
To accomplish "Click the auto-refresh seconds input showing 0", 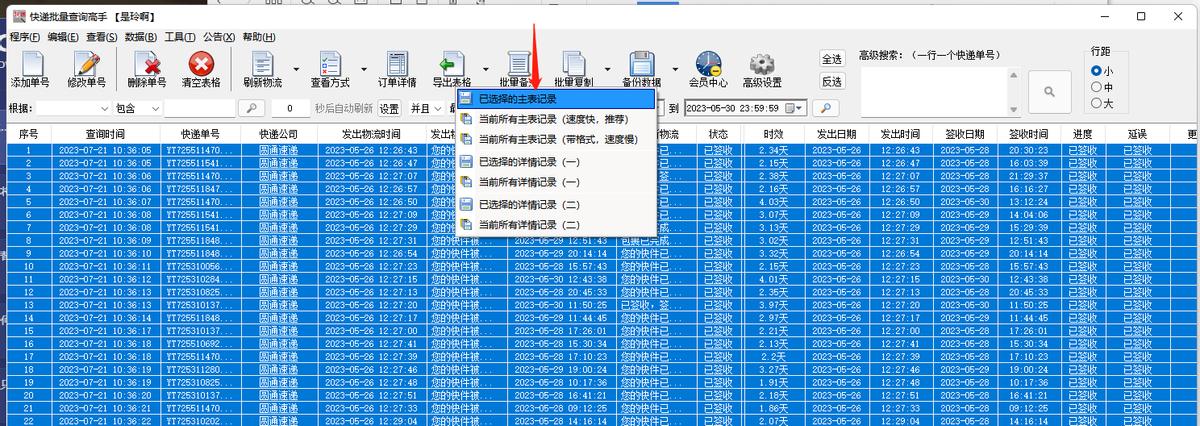I will (290, 108).
